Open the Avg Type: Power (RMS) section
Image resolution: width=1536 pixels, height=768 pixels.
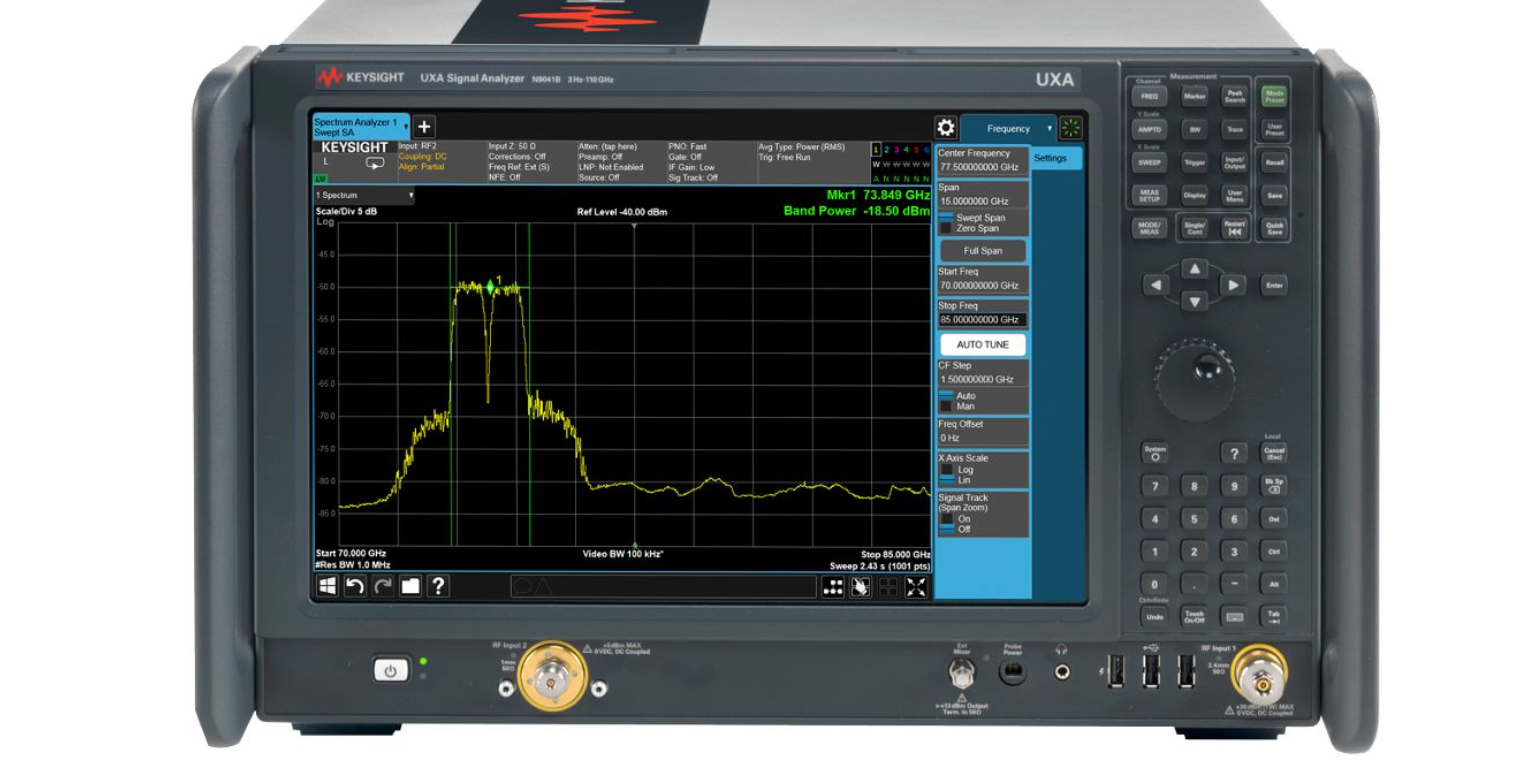pyautogui.click(x=812, y=162)
